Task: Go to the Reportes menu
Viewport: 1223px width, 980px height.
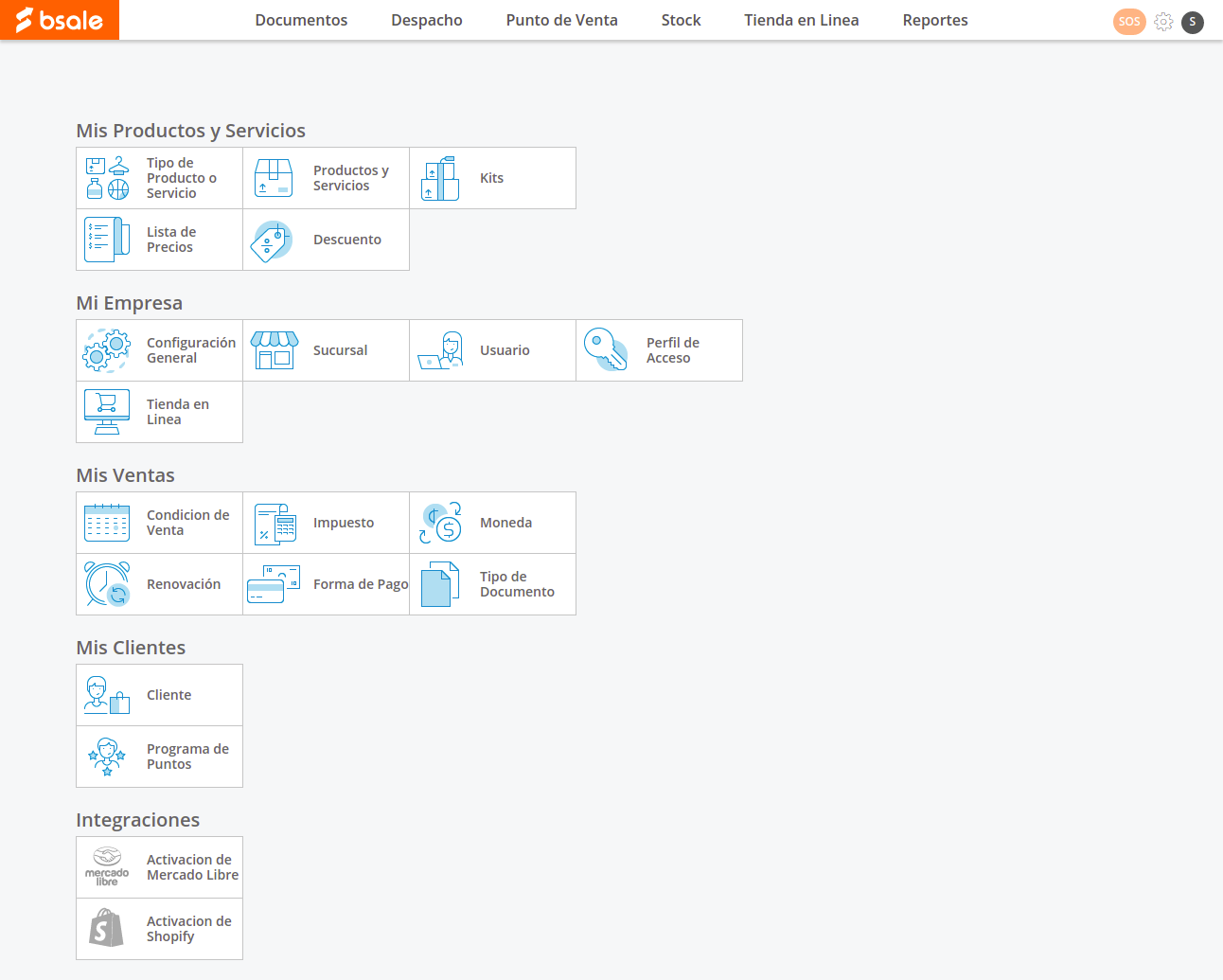Action: 934,21
